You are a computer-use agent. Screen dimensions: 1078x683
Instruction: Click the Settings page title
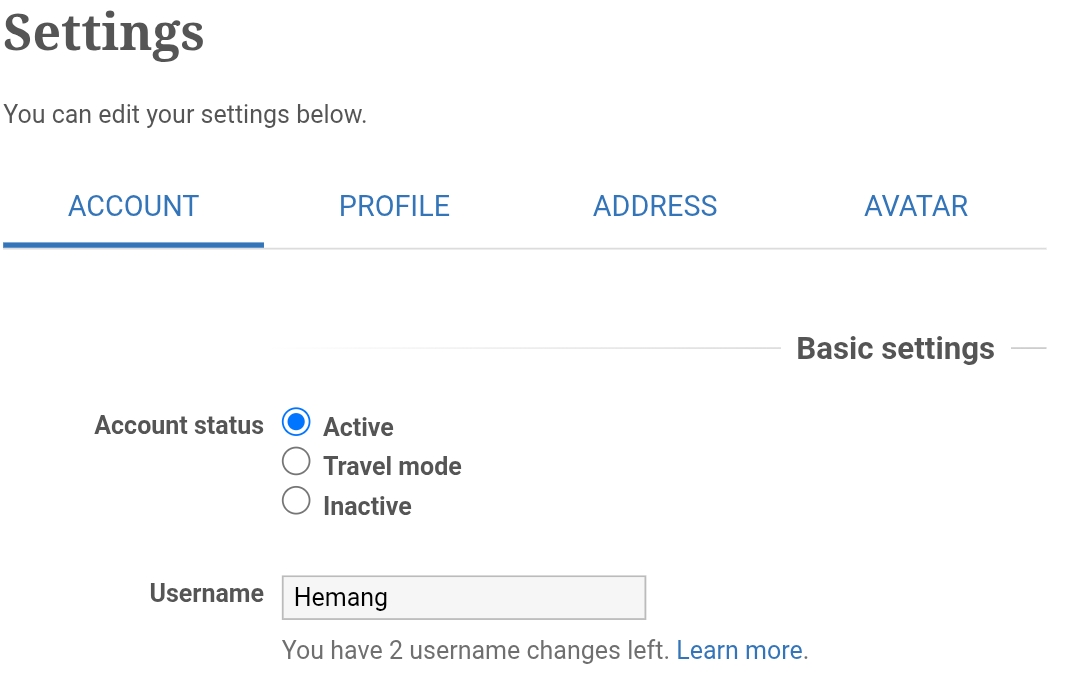coord(104,32)
